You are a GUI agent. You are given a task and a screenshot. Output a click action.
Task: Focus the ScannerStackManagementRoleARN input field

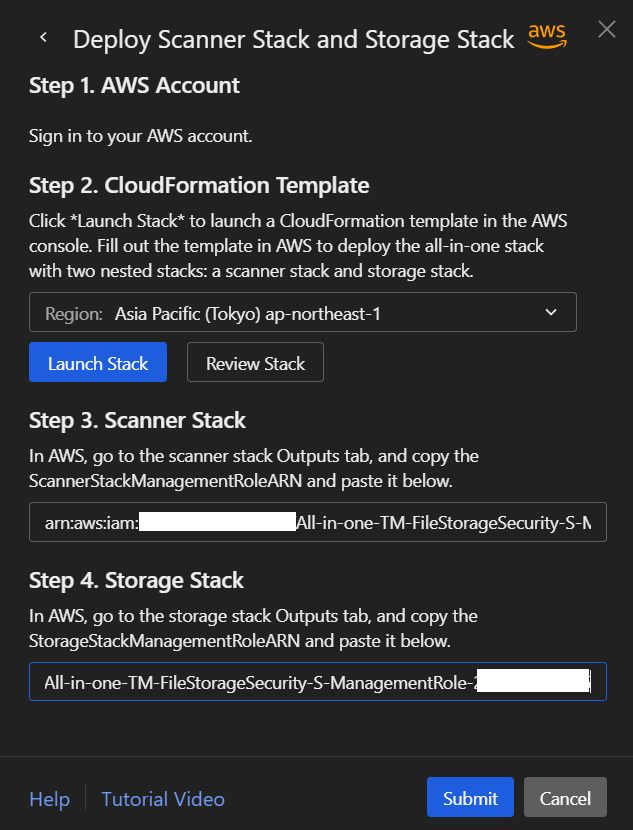[317, 521]
